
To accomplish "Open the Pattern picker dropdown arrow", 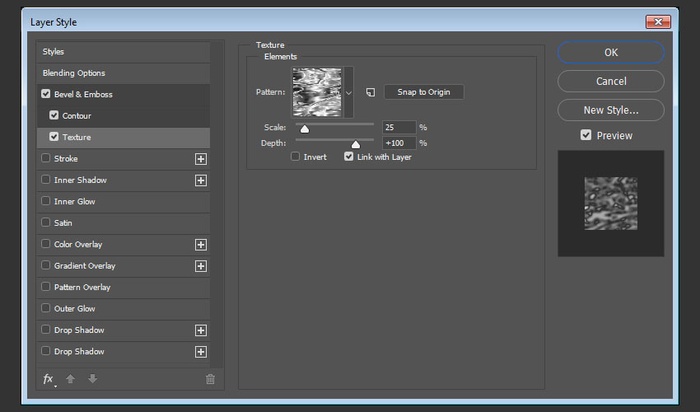I will tap(348, 92).
